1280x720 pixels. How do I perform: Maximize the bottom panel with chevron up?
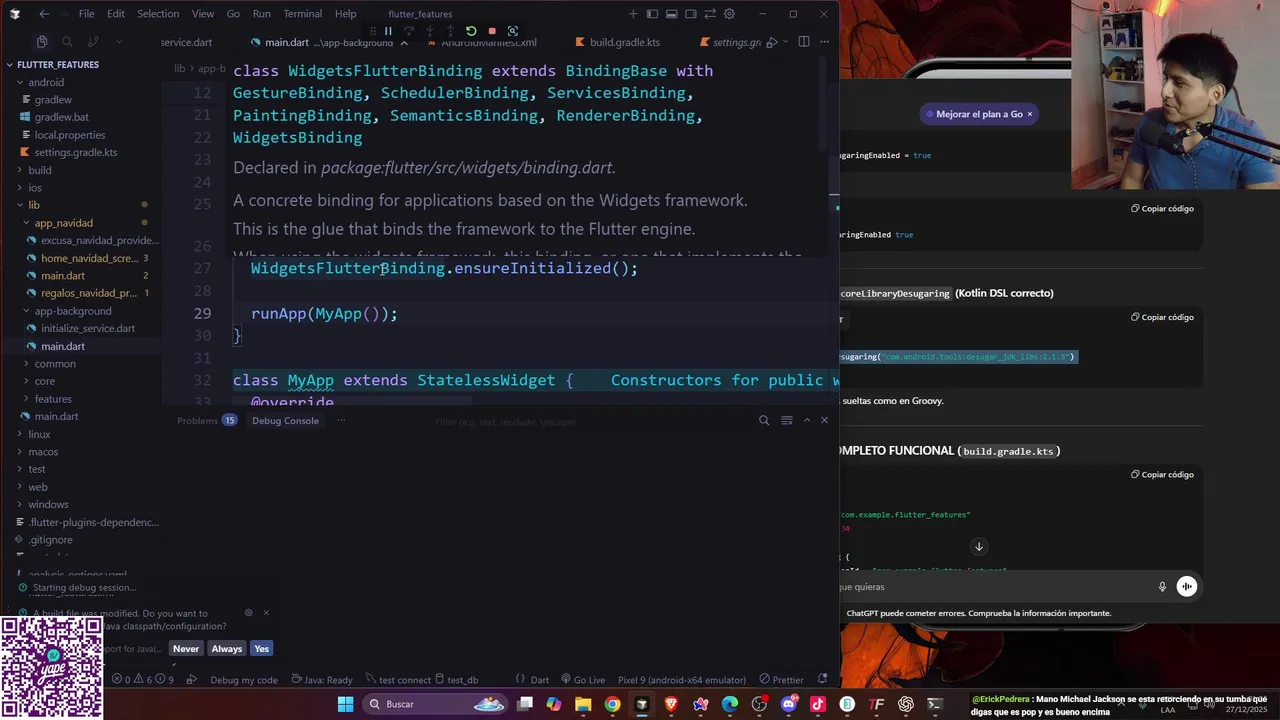point(807,420)
